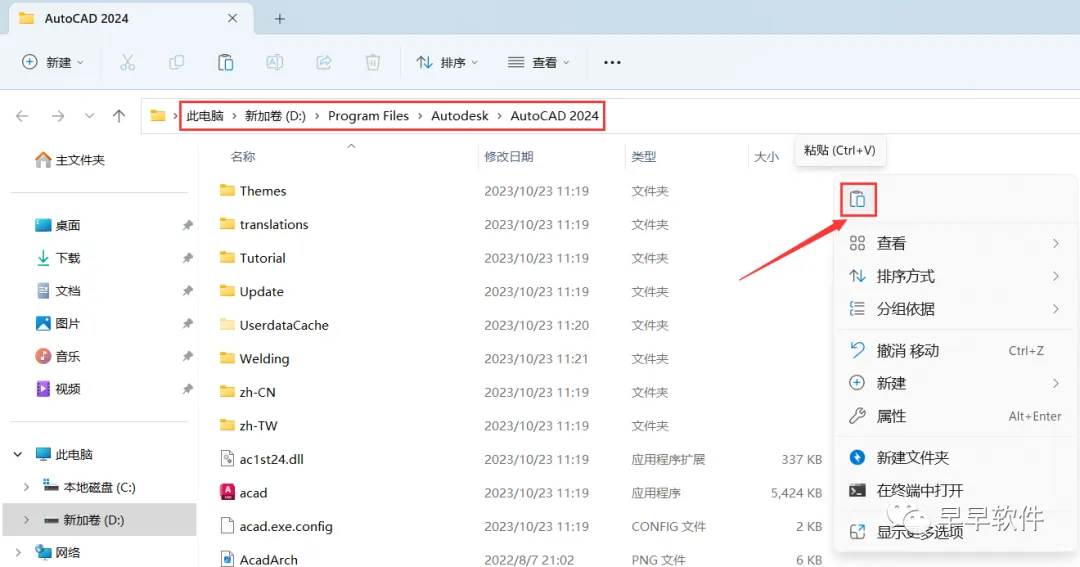
Task: Choose 新建文件夹 in context menu
Action: tap(955, 457)
